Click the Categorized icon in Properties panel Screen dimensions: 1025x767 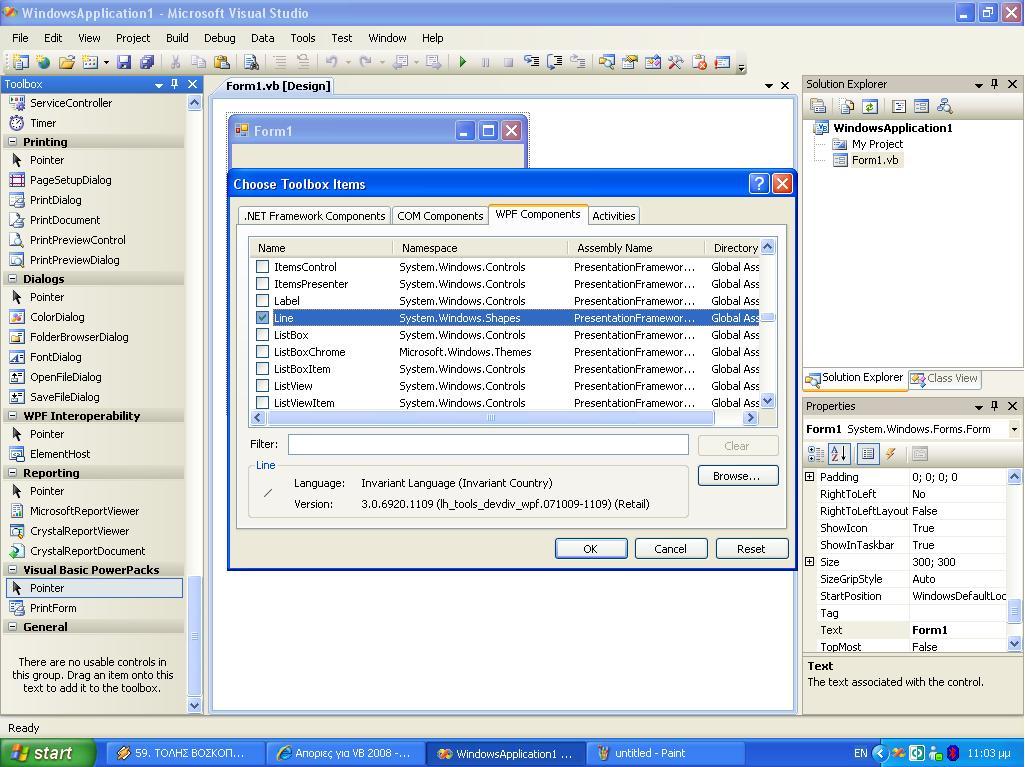click(x=816, y=453)
